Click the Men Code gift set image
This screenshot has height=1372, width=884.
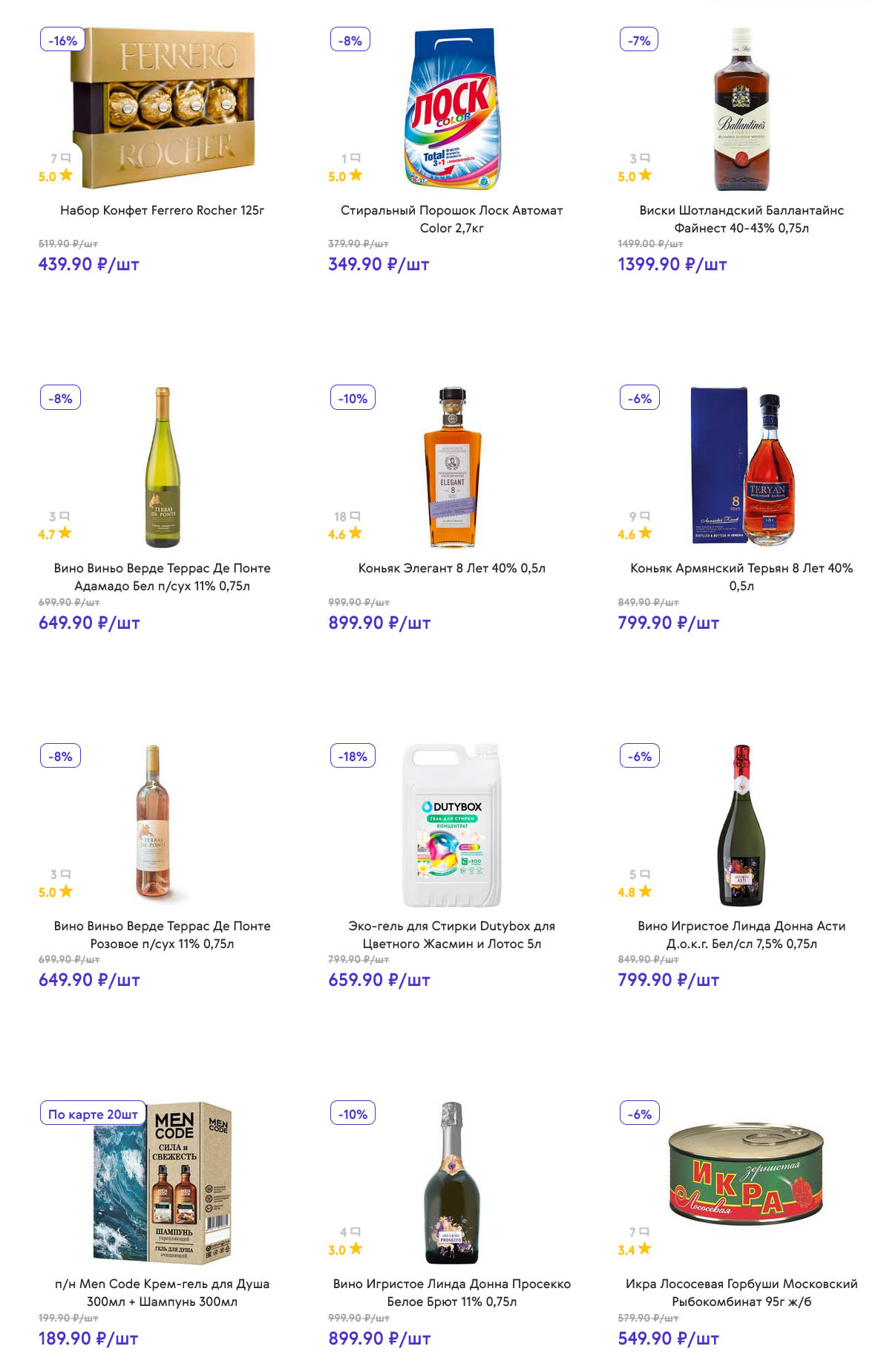coord(163,1183)
